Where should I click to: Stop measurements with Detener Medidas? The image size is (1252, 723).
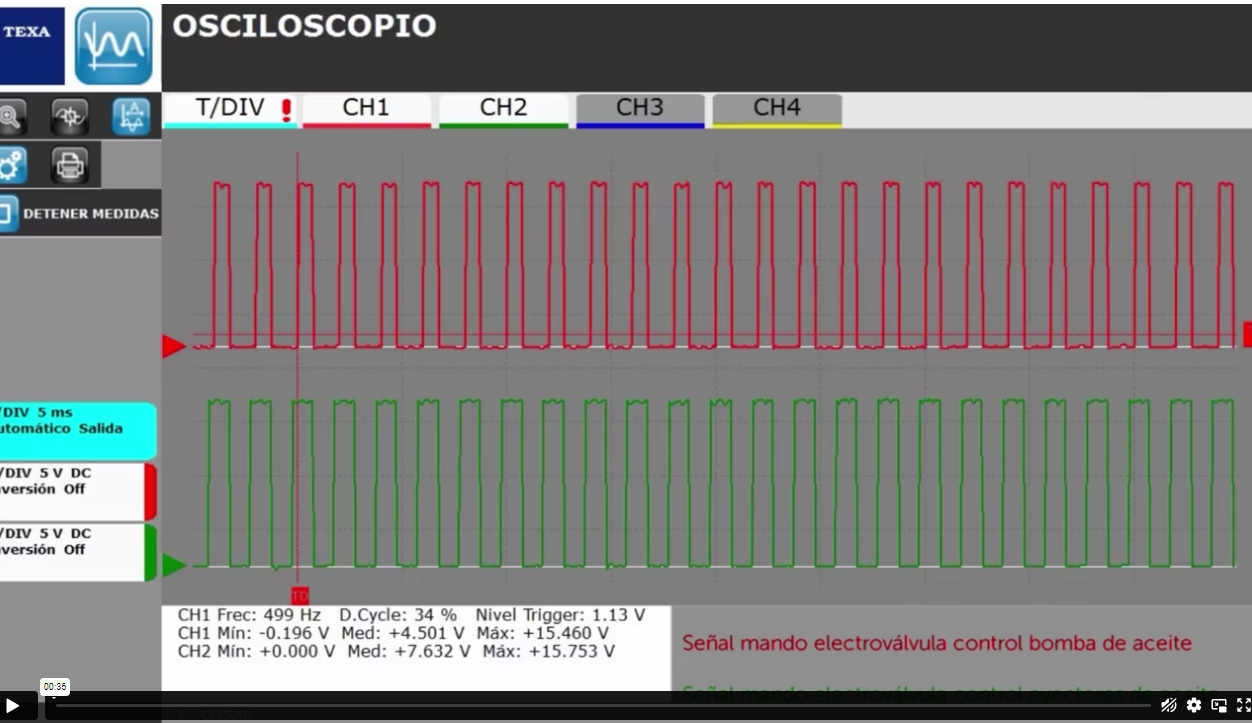80,213
